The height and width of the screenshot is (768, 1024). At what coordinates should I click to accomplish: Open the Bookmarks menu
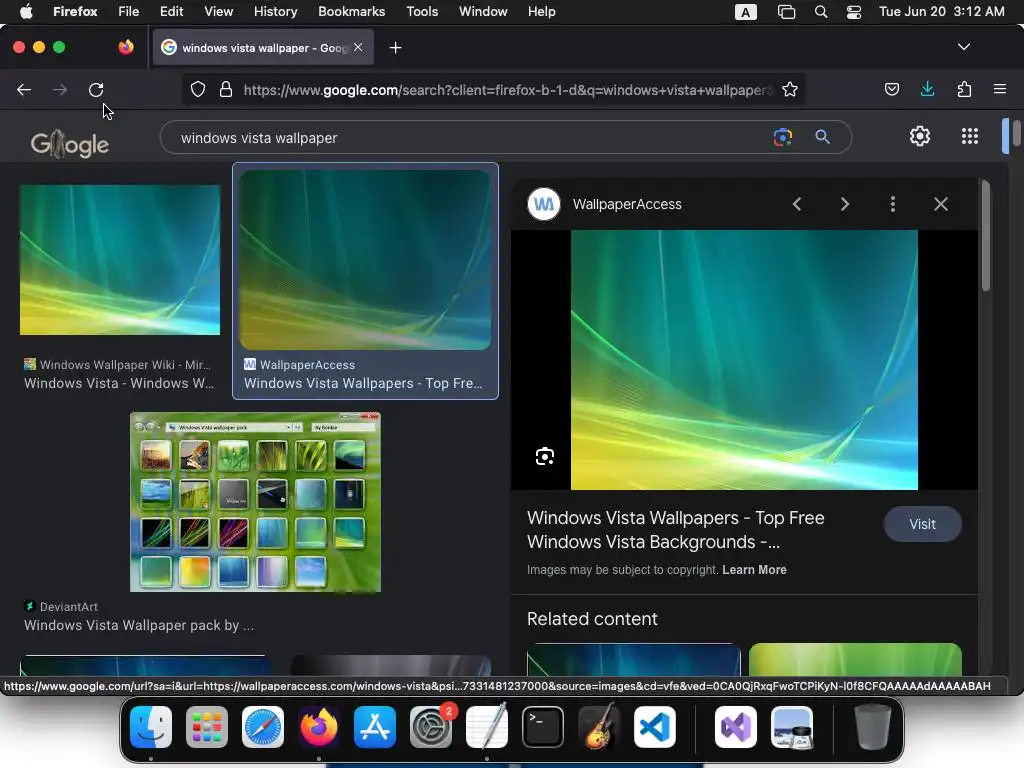[x=351, y=12]
